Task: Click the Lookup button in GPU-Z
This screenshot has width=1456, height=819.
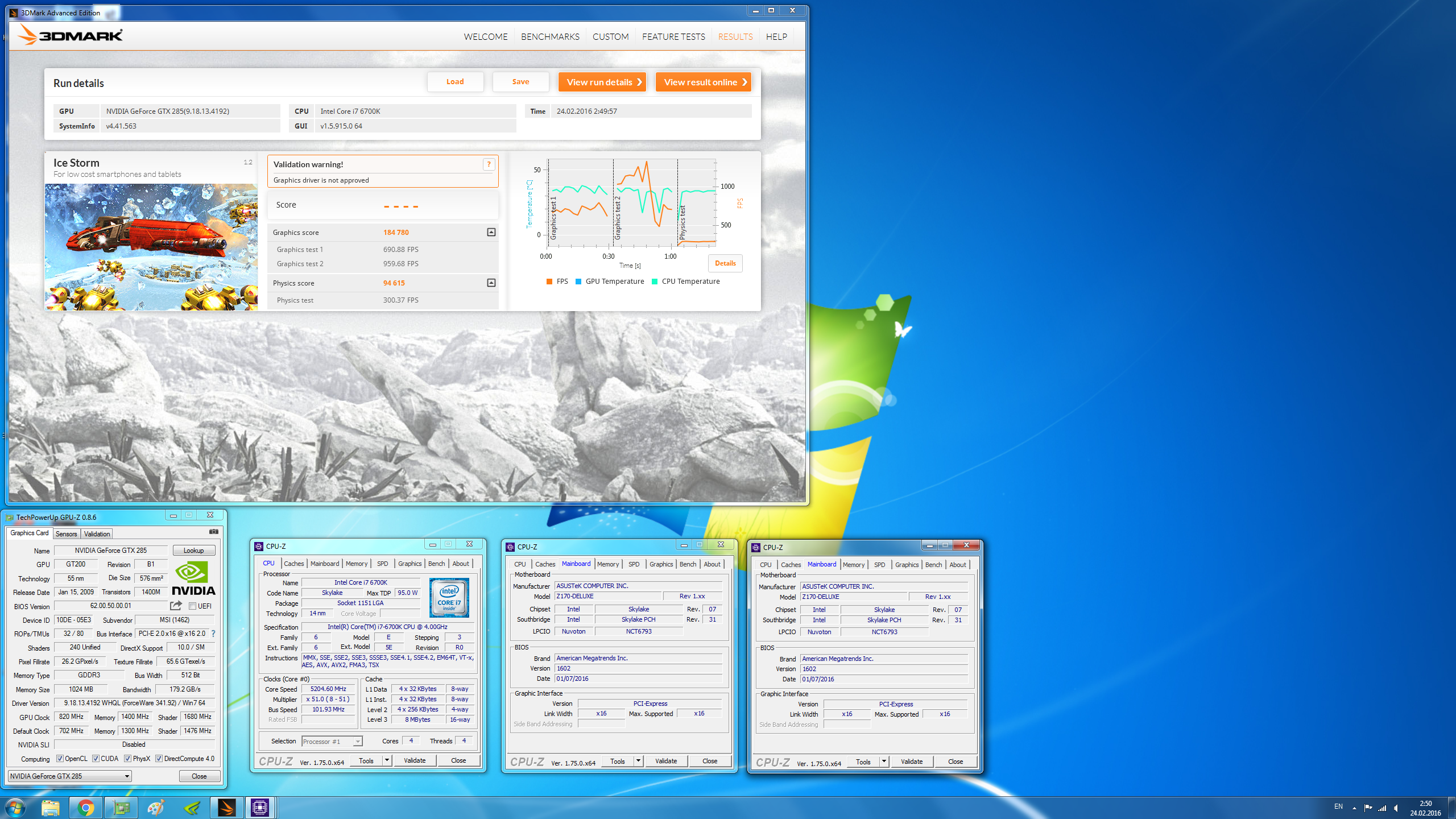Action: 193,551
